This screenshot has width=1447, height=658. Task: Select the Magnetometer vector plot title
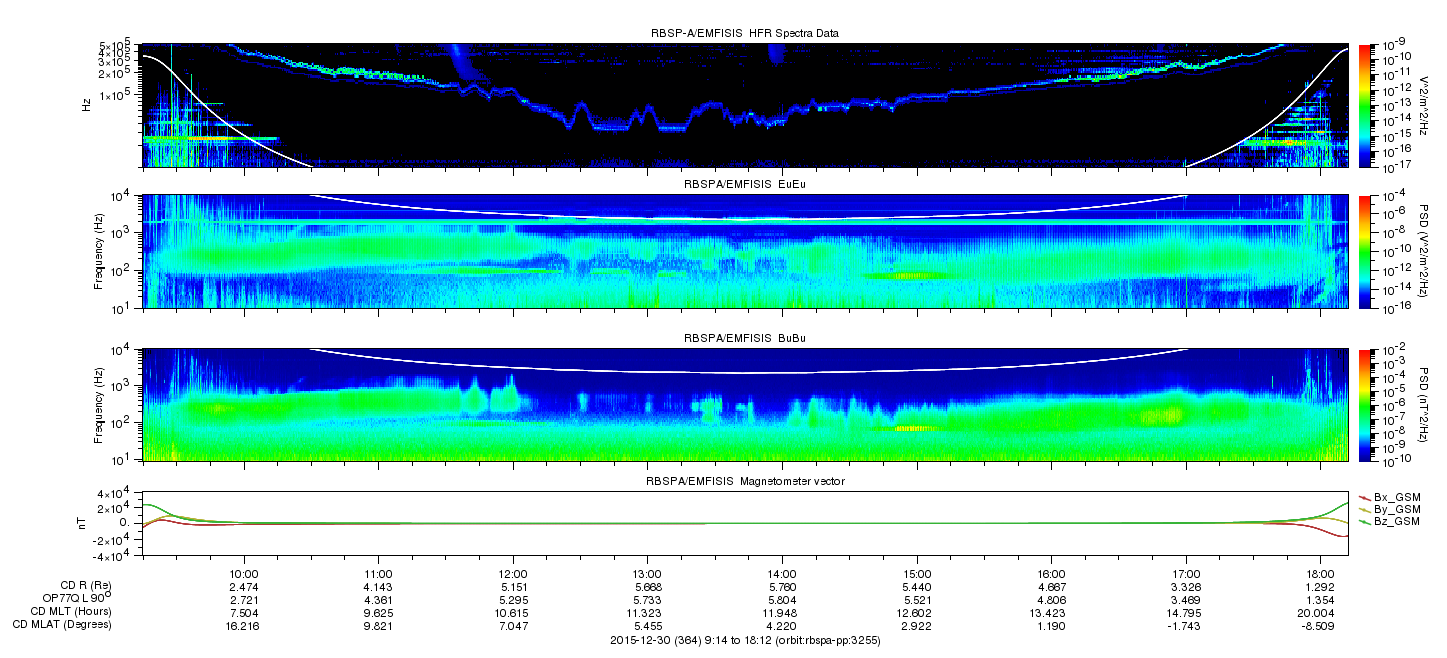[x=744, y=483]
